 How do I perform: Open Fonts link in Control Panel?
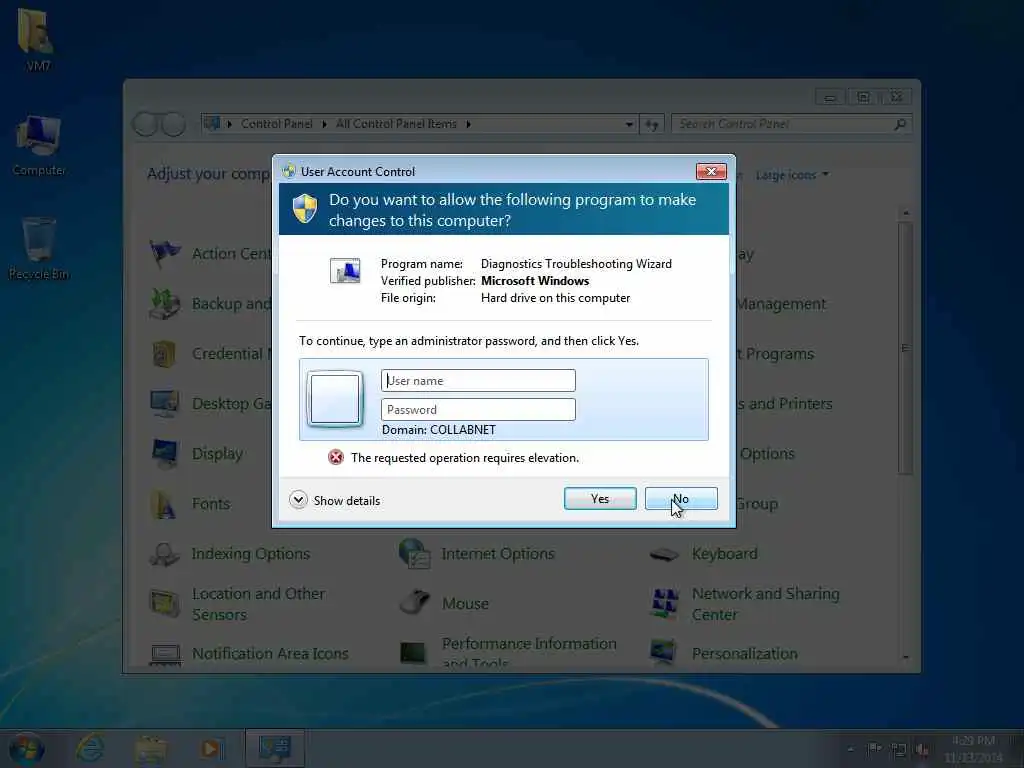tap(211, 504)
